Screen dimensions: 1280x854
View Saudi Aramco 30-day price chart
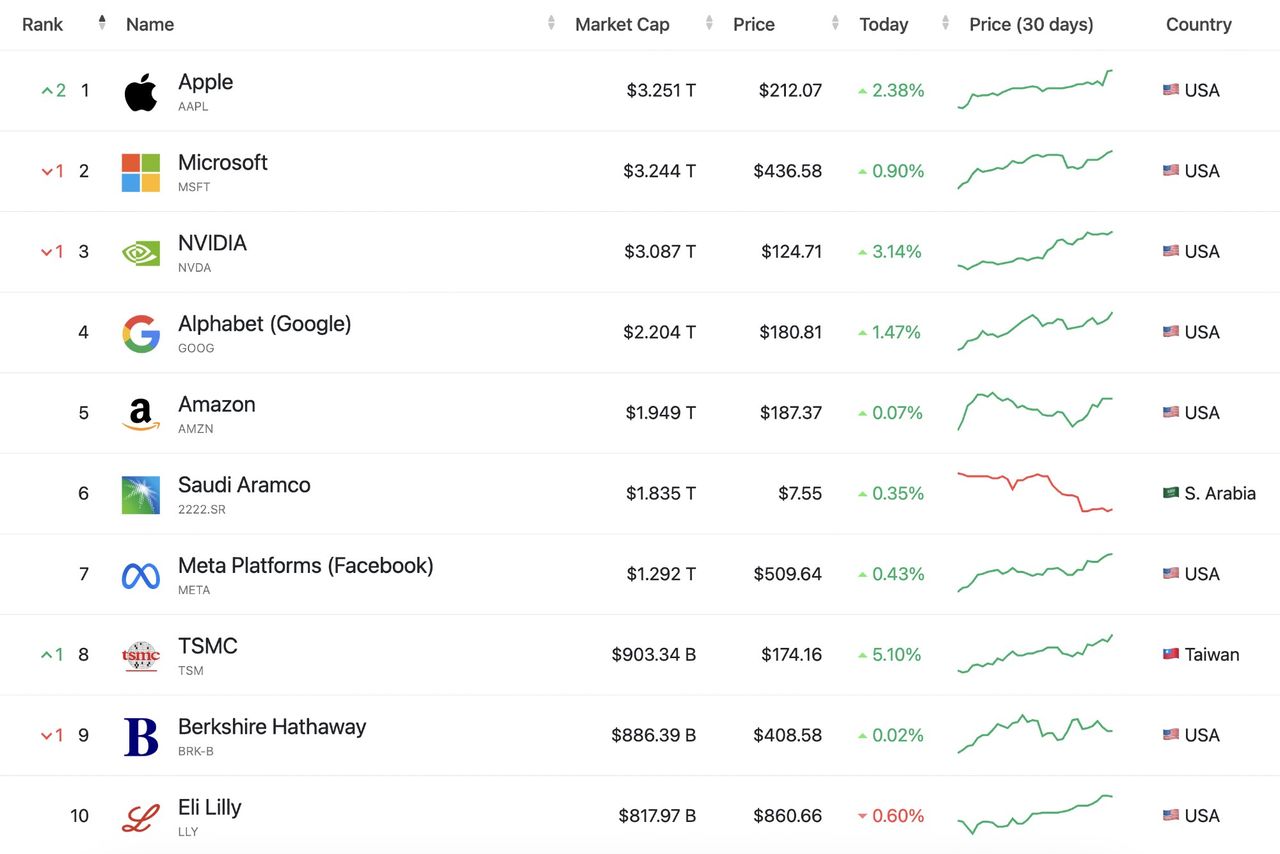click(x=1035, y=492)
